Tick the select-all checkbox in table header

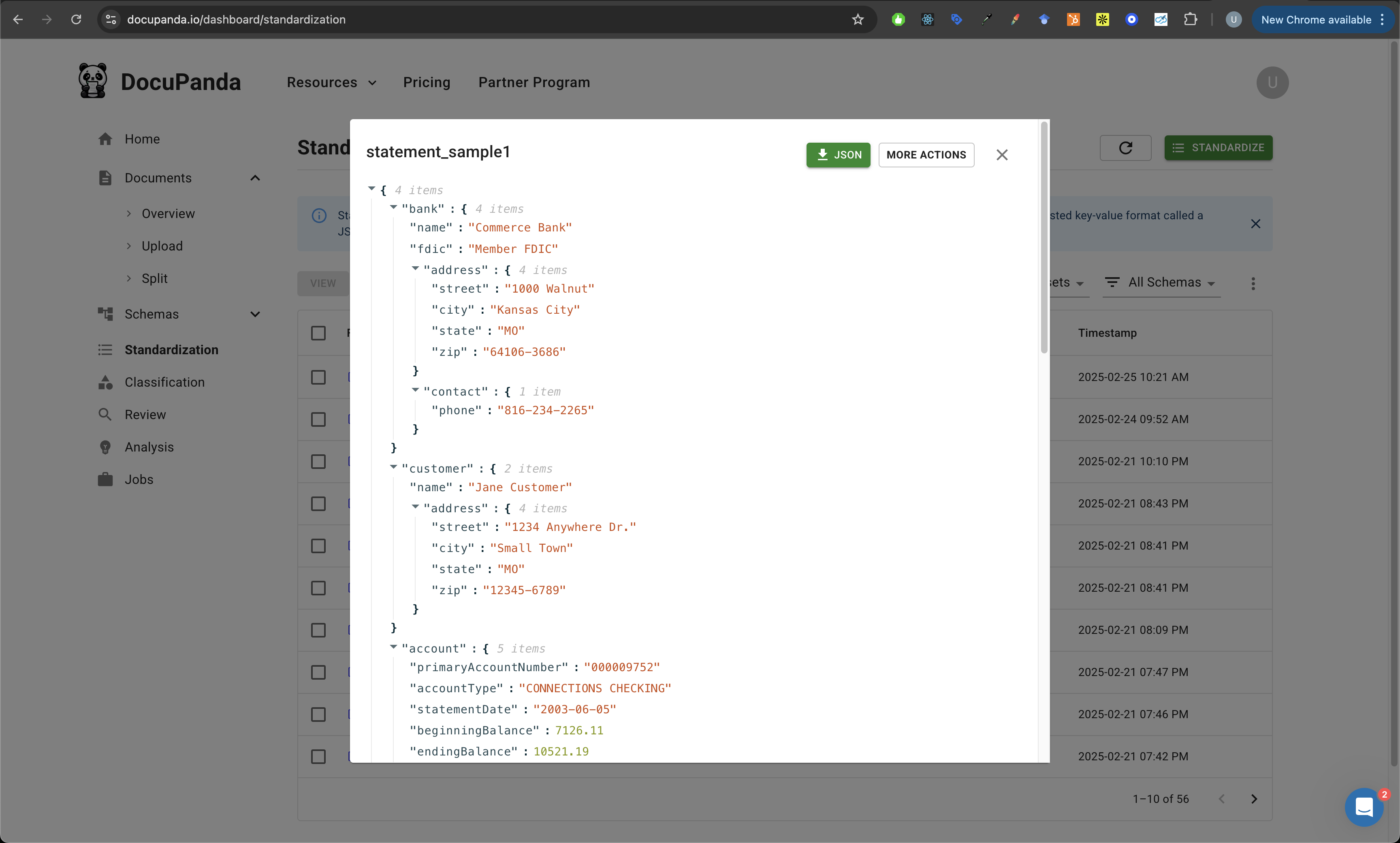click(318, 333)
